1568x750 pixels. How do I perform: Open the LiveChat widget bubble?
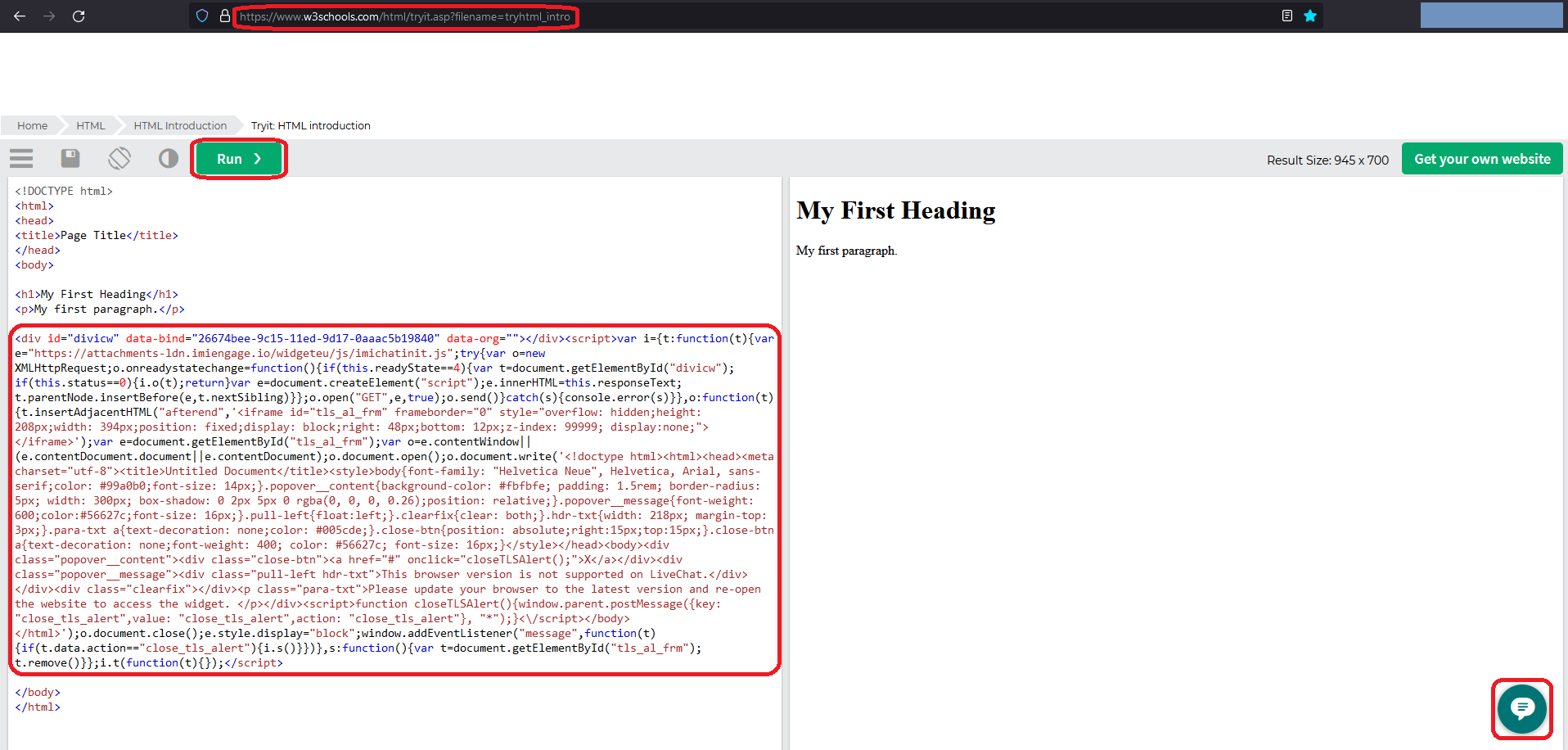1522,709
